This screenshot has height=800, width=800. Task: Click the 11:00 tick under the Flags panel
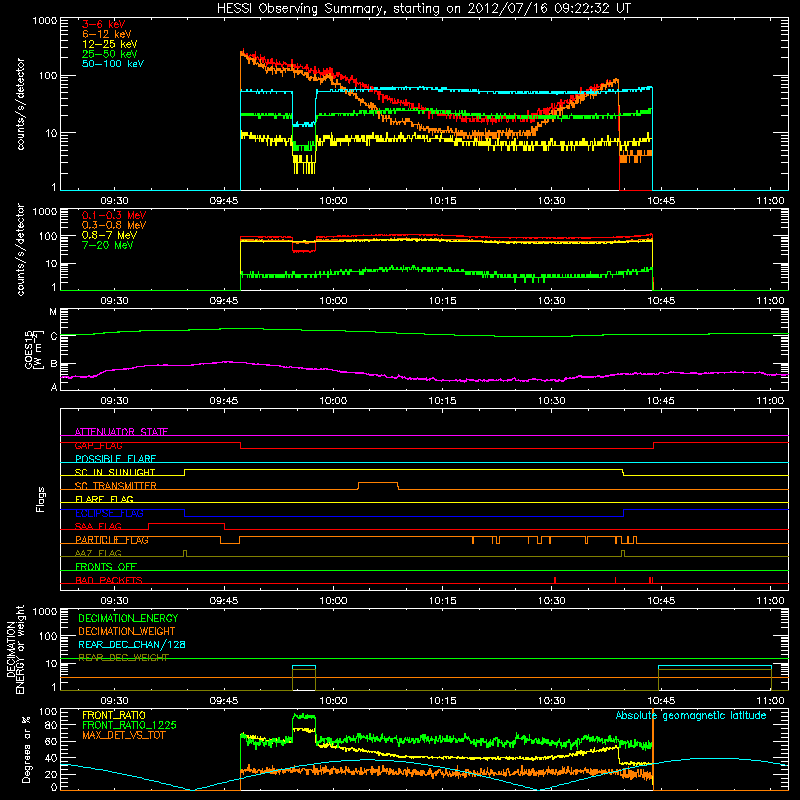(770, 601)
